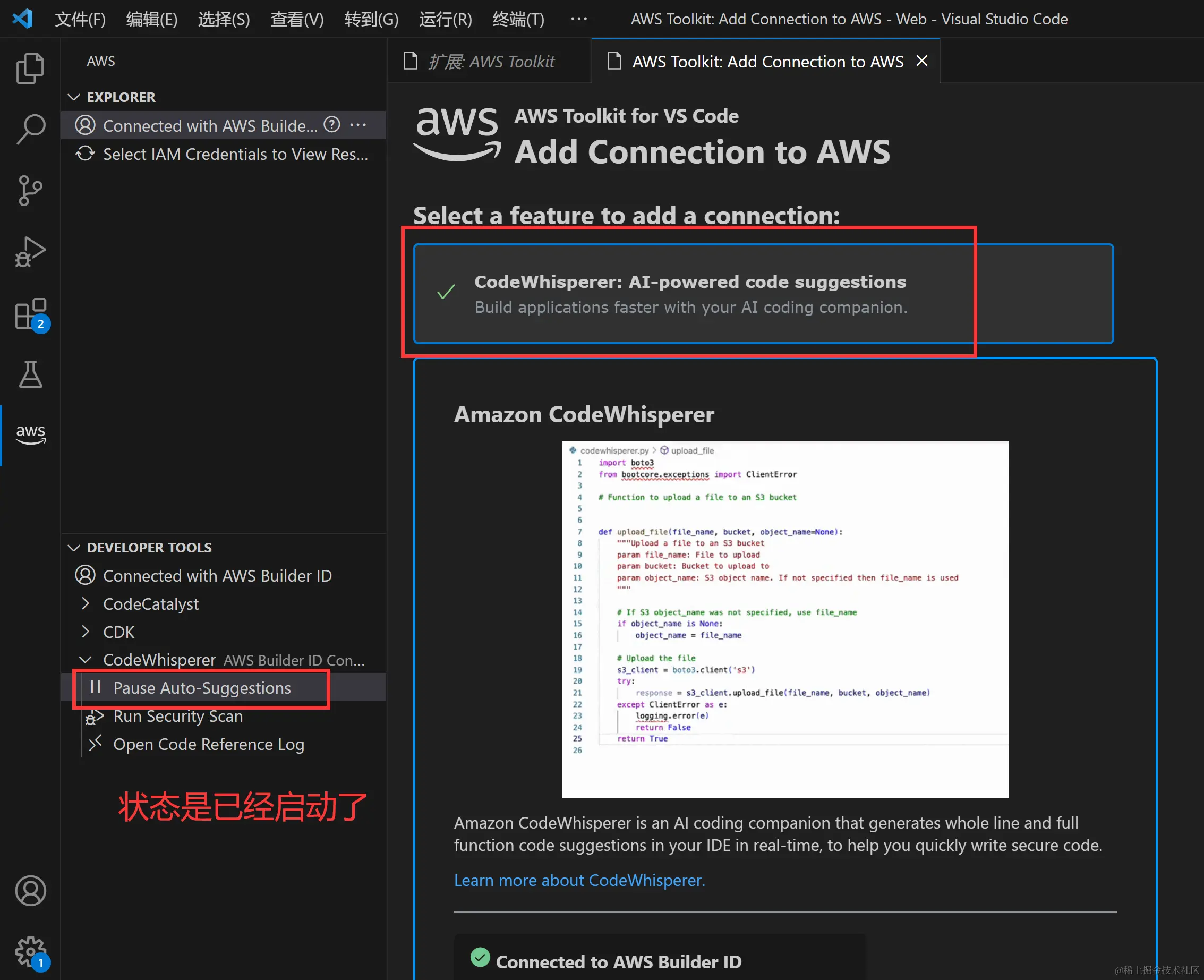
Task: Open the Extensions icon with badge
Action: click(30, 314)
